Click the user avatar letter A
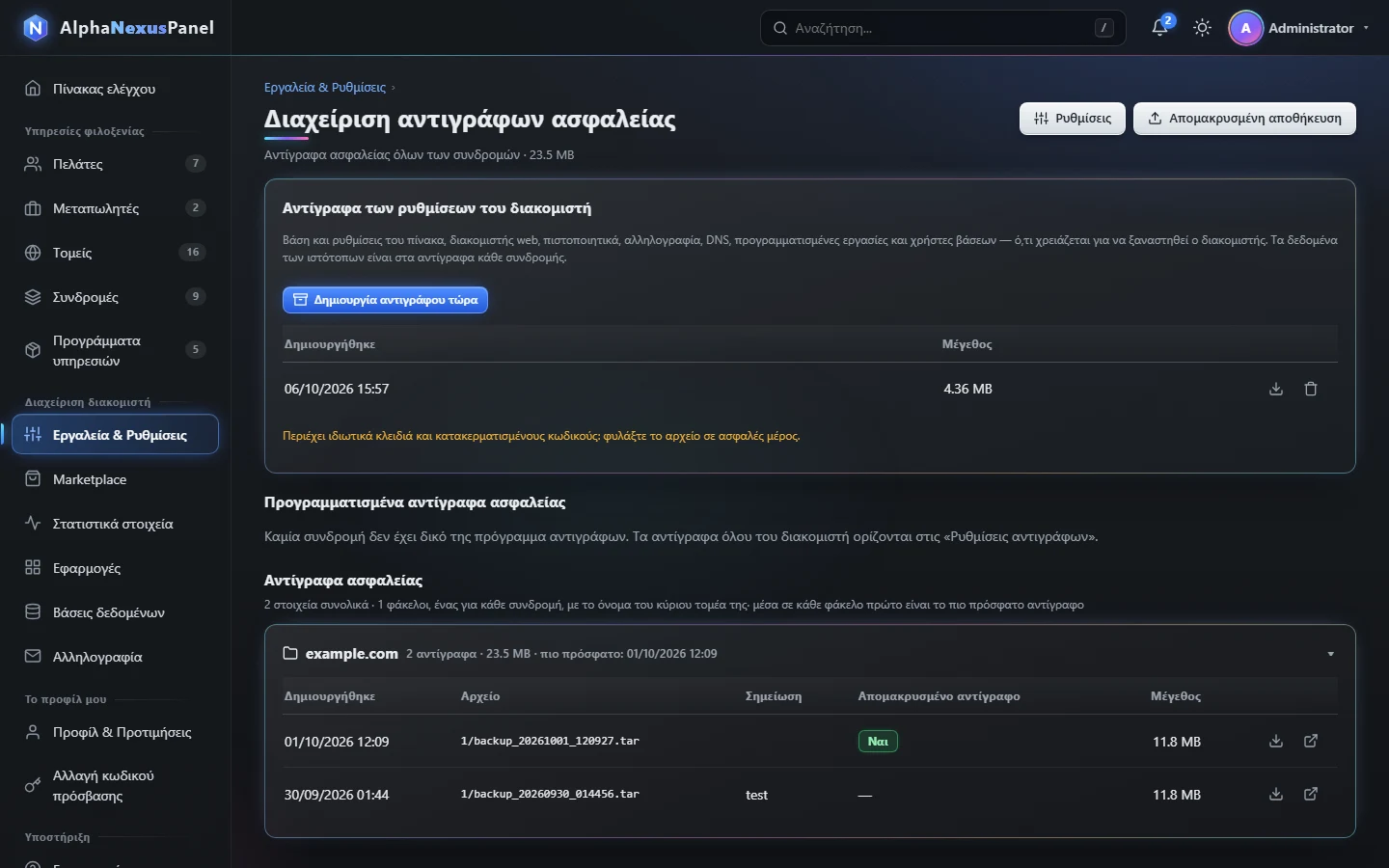 tap(1245, 28)
